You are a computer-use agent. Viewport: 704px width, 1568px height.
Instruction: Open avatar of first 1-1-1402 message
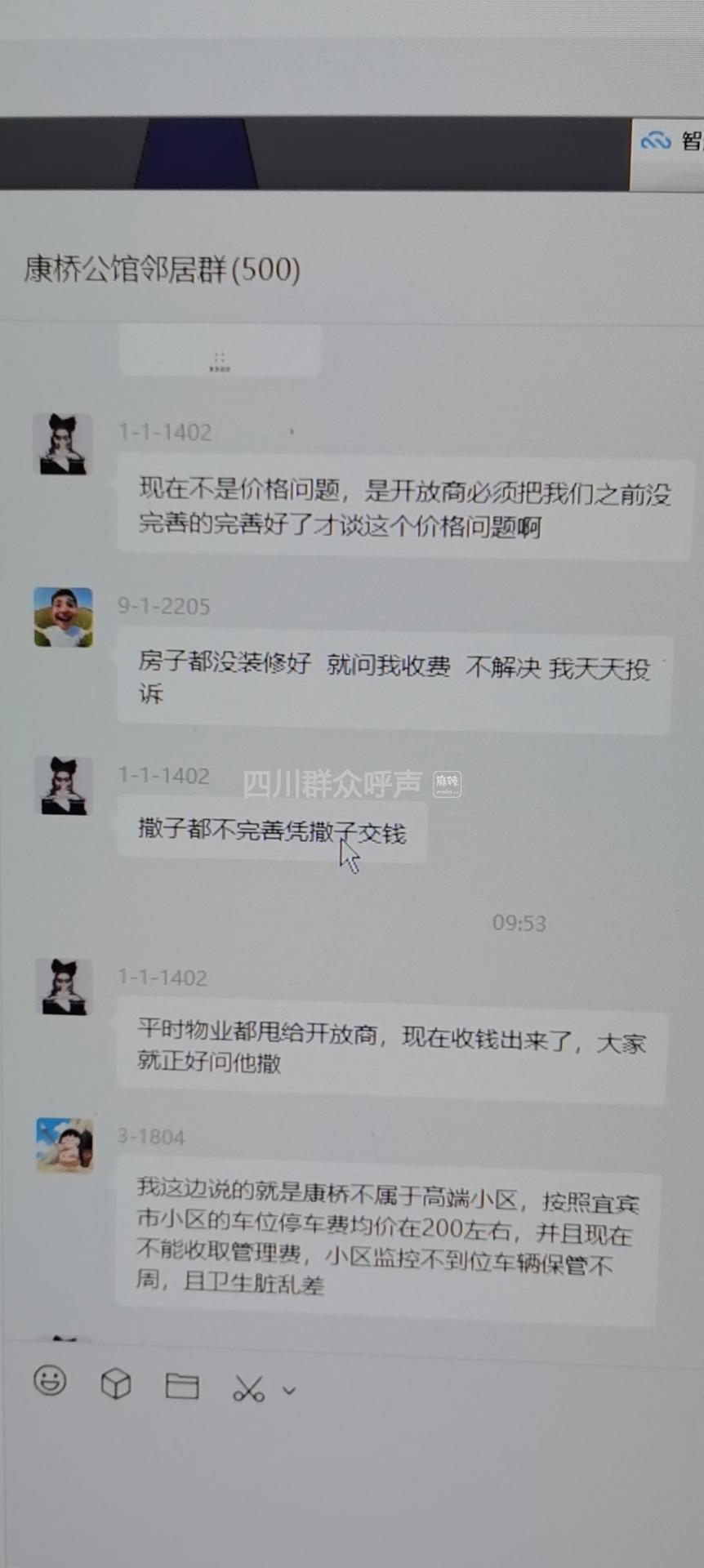pyautogui.click(x=62, y=443)
